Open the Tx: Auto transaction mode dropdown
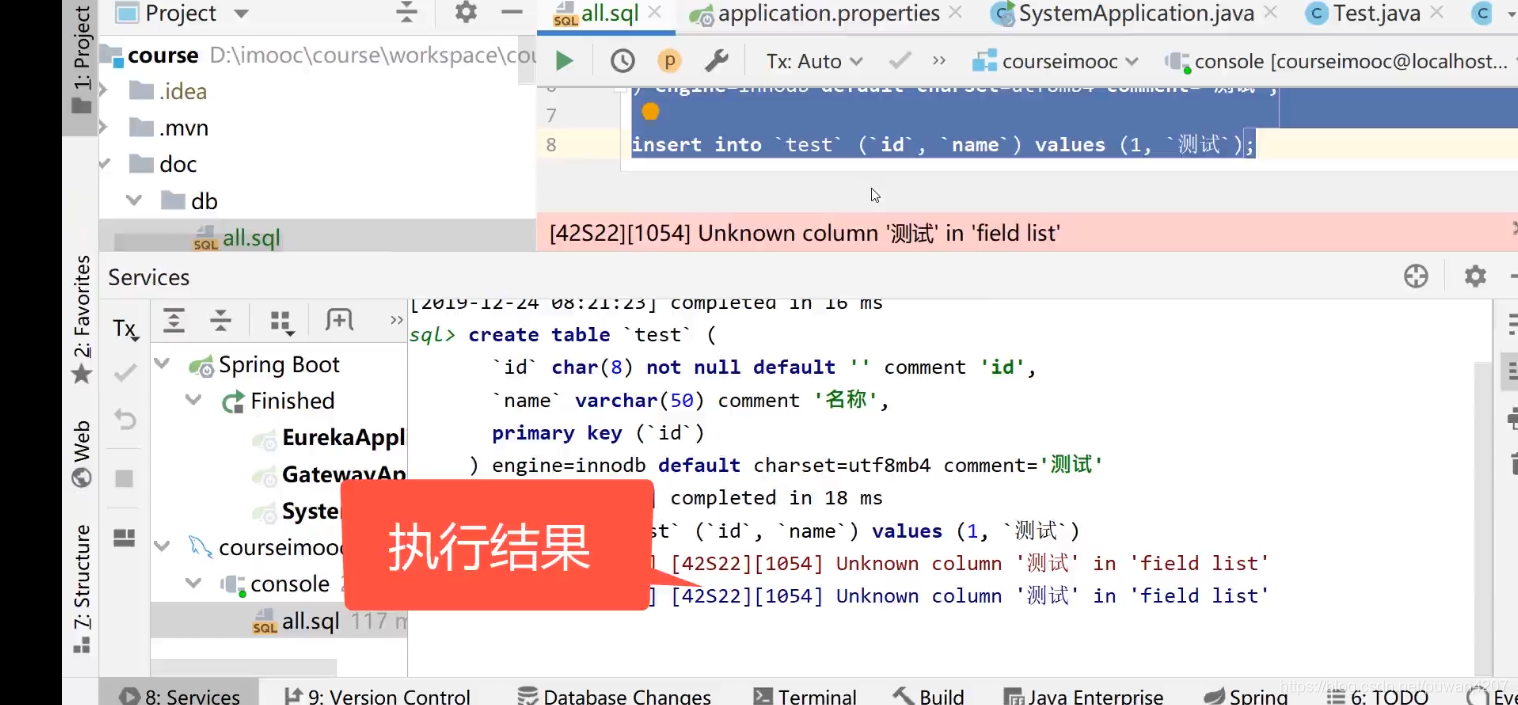 tap(814, 61)
